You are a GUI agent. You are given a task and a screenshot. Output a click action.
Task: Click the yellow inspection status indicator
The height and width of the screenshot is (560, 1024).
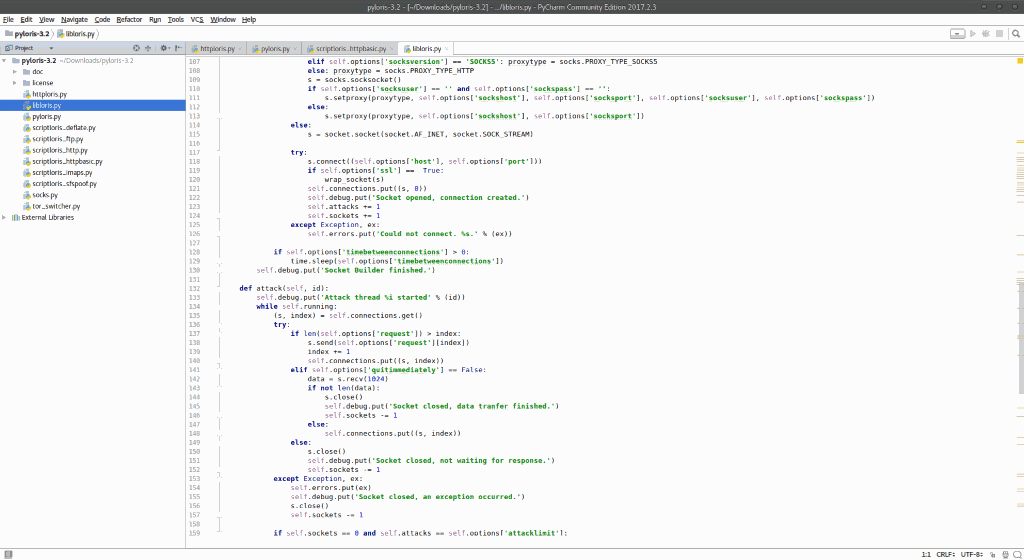[x=1019, y=61]
